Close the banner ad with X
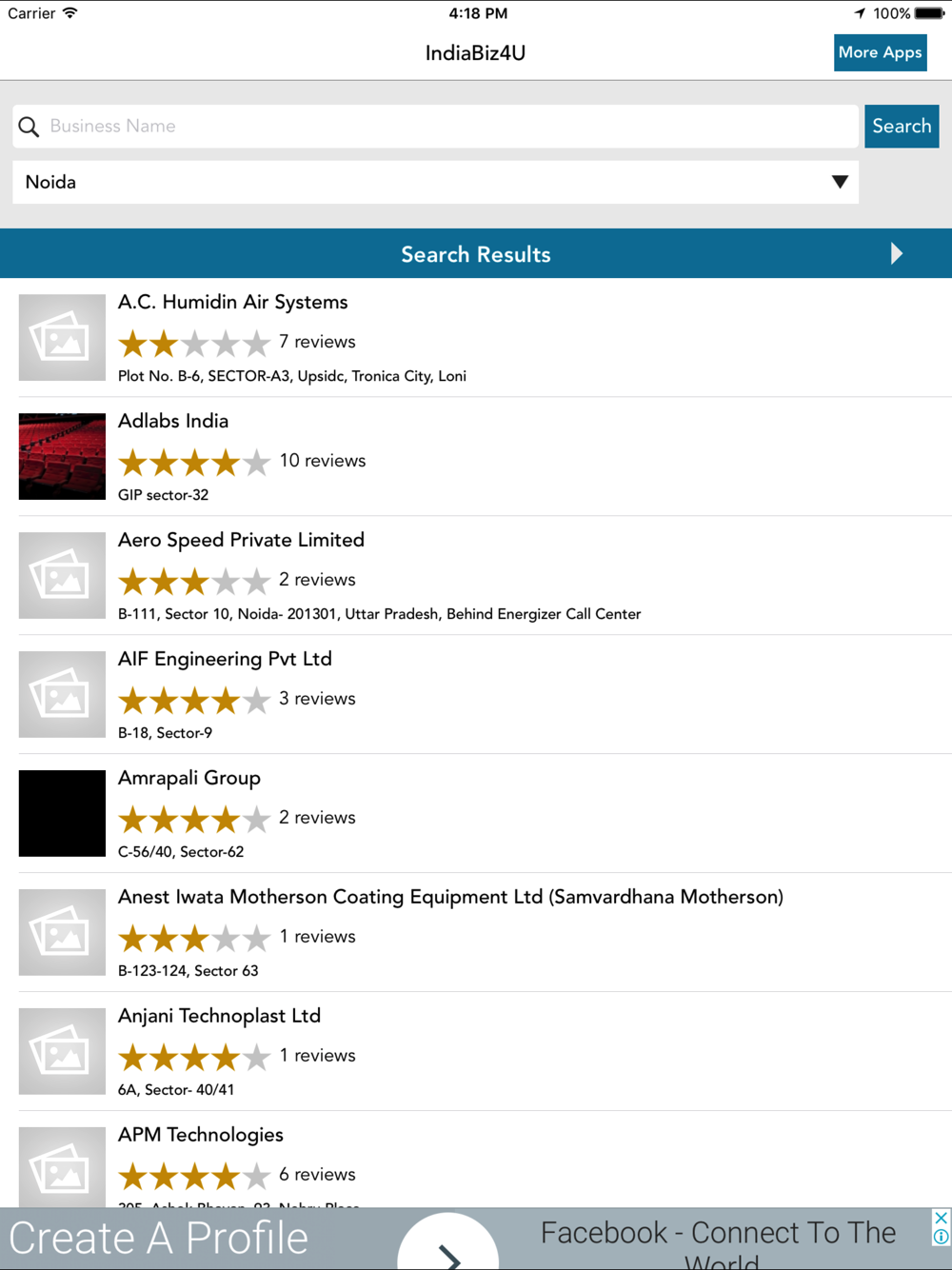This screenshot has width=952, height=1270. (941, 1218)
